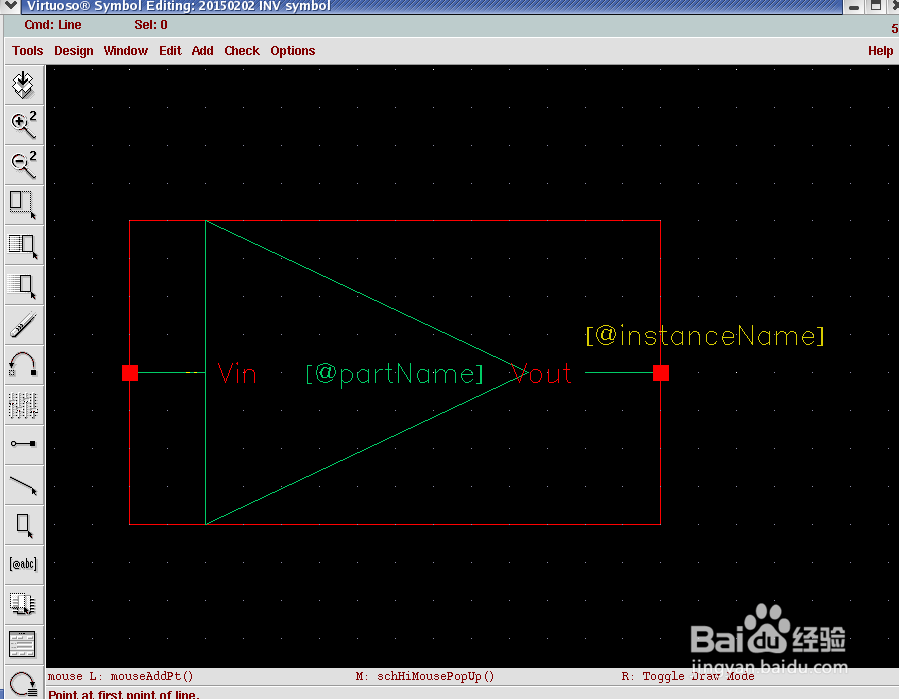The image size is (899, 699).
Task: Click the Vout pin label
Action: click(x=541, y=374)
